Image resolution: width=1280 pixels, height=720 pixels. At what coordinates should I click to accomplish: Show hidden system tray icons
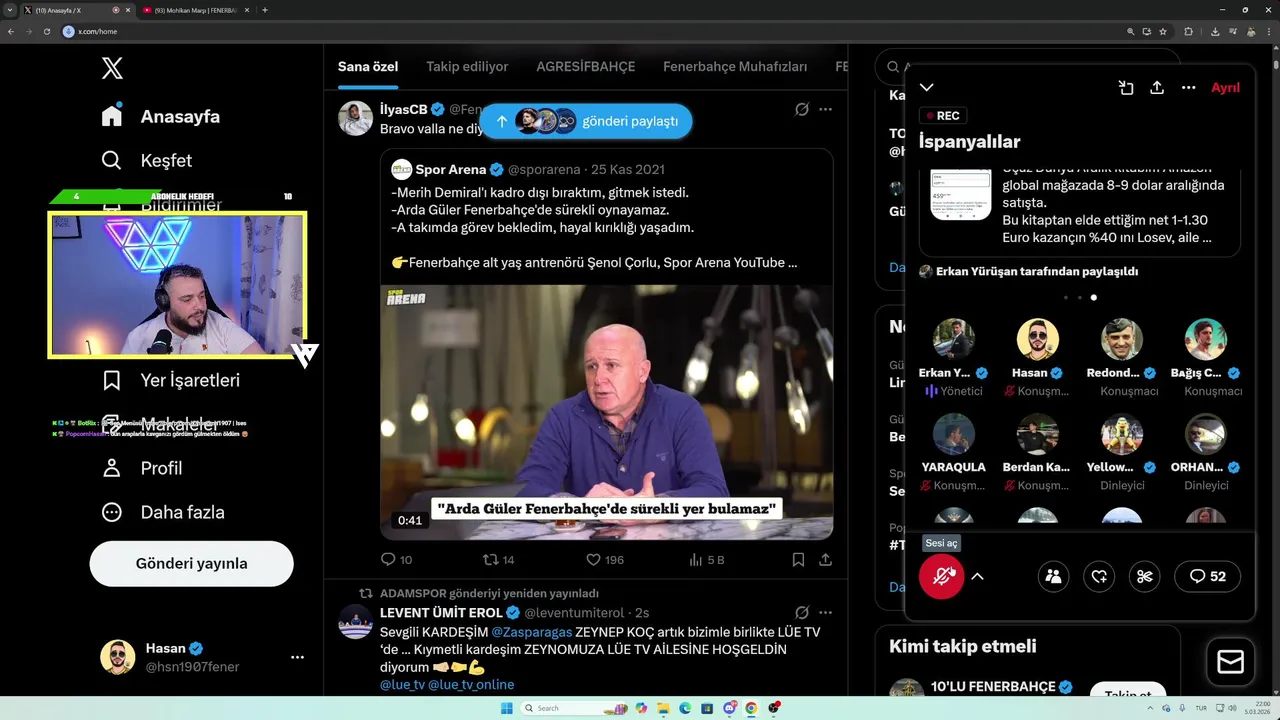[1148, 708]
